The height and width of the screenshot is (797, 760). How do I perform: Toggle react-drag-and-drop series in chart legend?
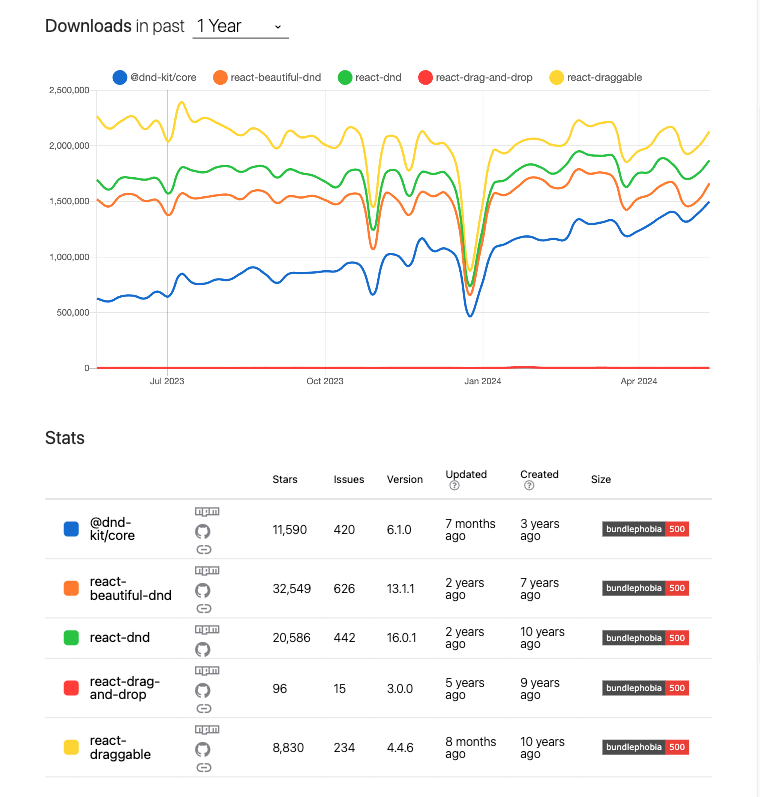tap(475, 77)
